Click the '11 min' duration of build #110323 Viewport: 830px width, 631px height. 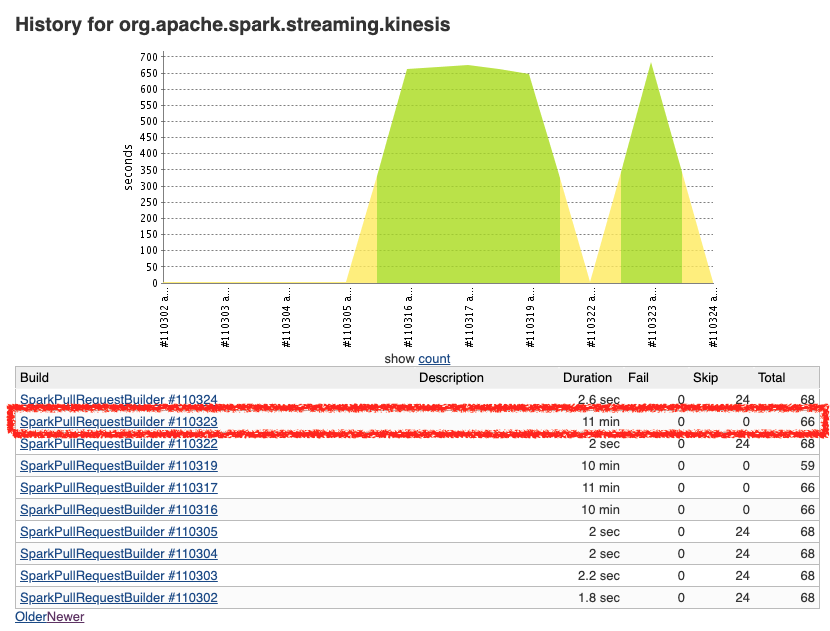601,422
